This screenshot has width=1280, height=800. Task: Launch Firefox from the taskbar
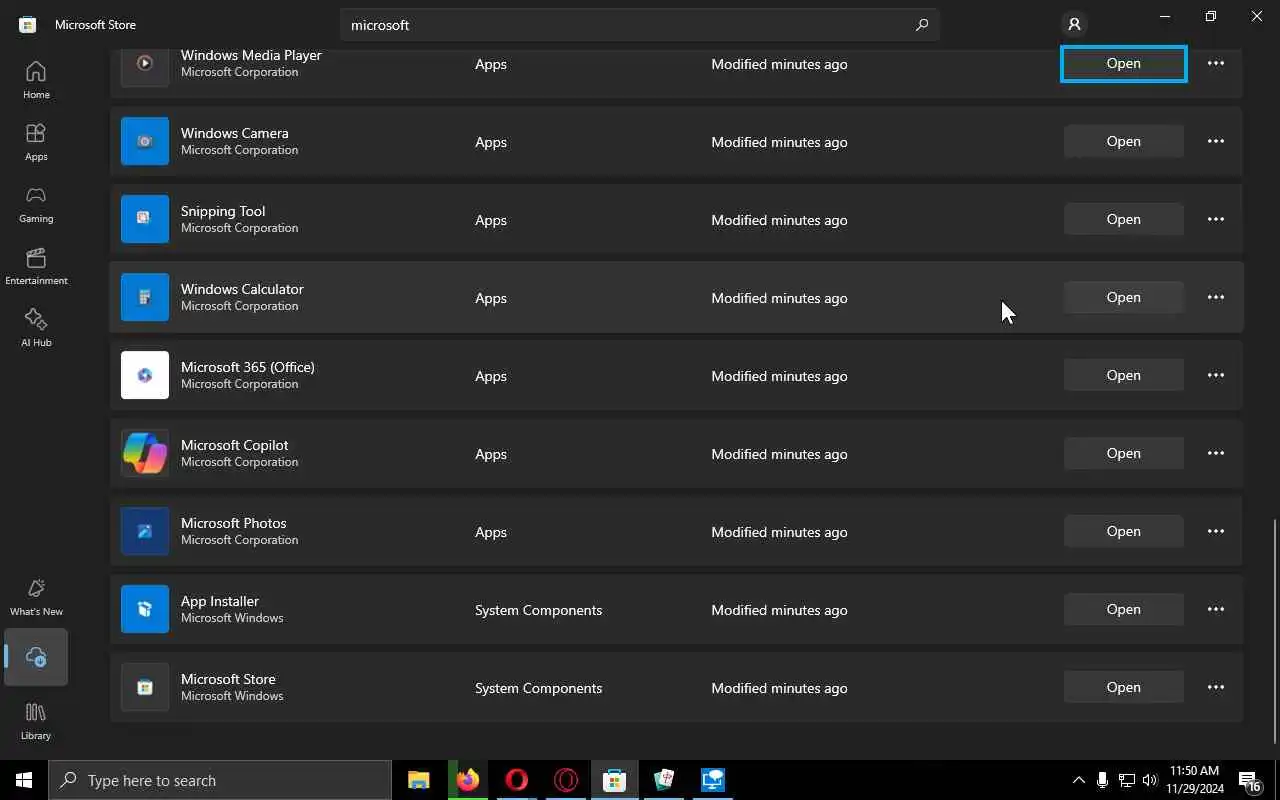(x=467, y=780)
